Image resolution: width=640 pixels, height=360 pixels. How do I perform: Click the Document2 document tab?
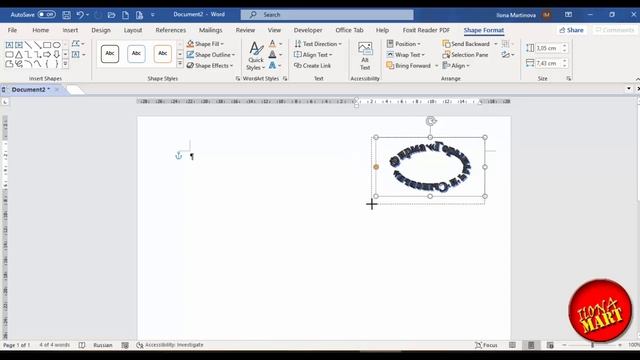pos(30,89)
